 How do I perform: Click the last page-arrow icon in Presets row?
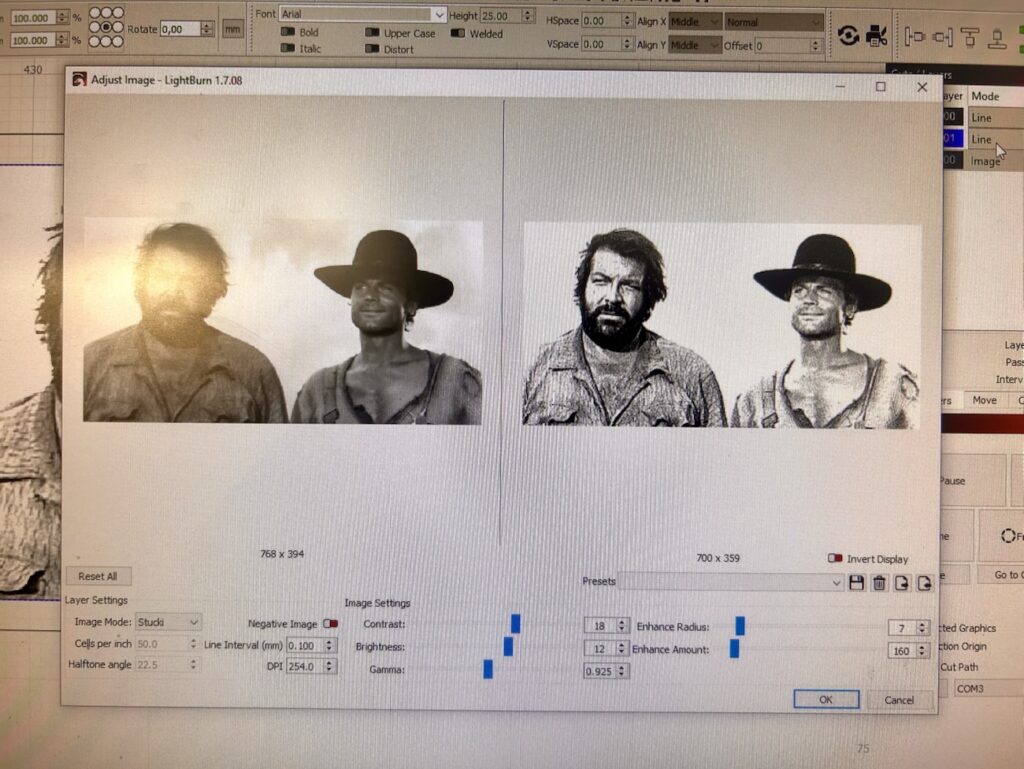(x=924, y=582)
